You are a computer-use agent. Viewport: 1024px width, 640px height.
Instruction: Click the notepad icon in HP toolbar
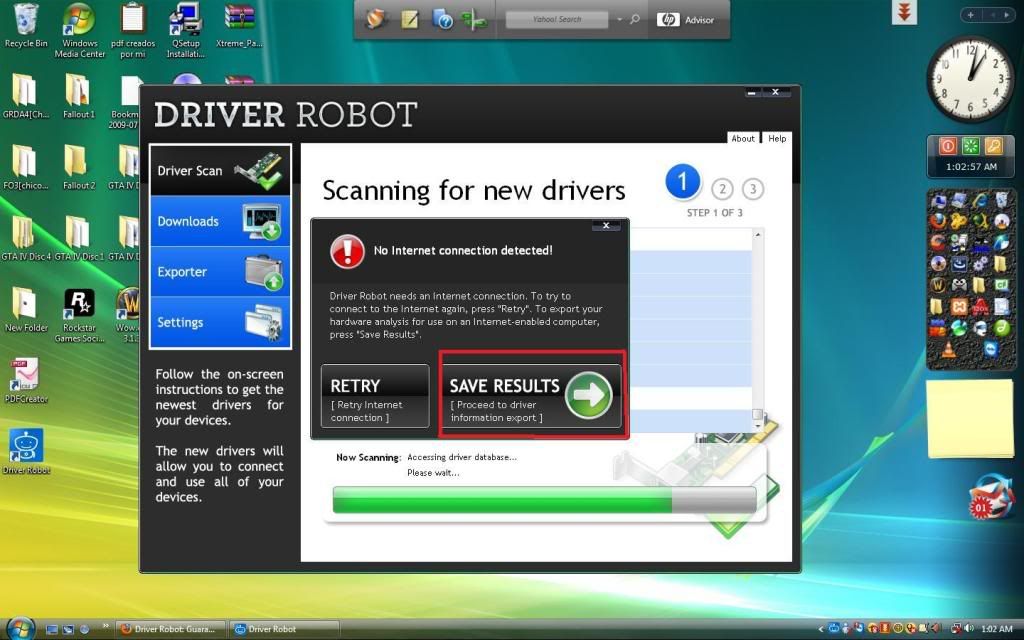point(410,20)
